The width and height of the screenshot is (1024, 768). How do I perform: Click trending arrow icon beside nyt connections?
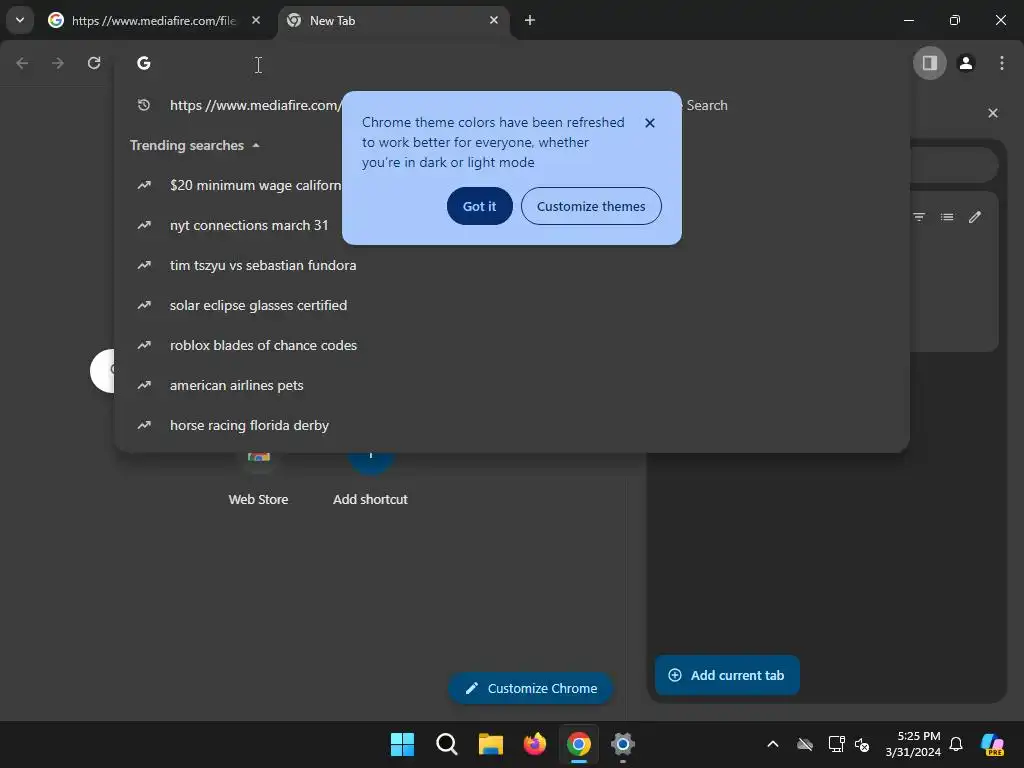(144, 225)
